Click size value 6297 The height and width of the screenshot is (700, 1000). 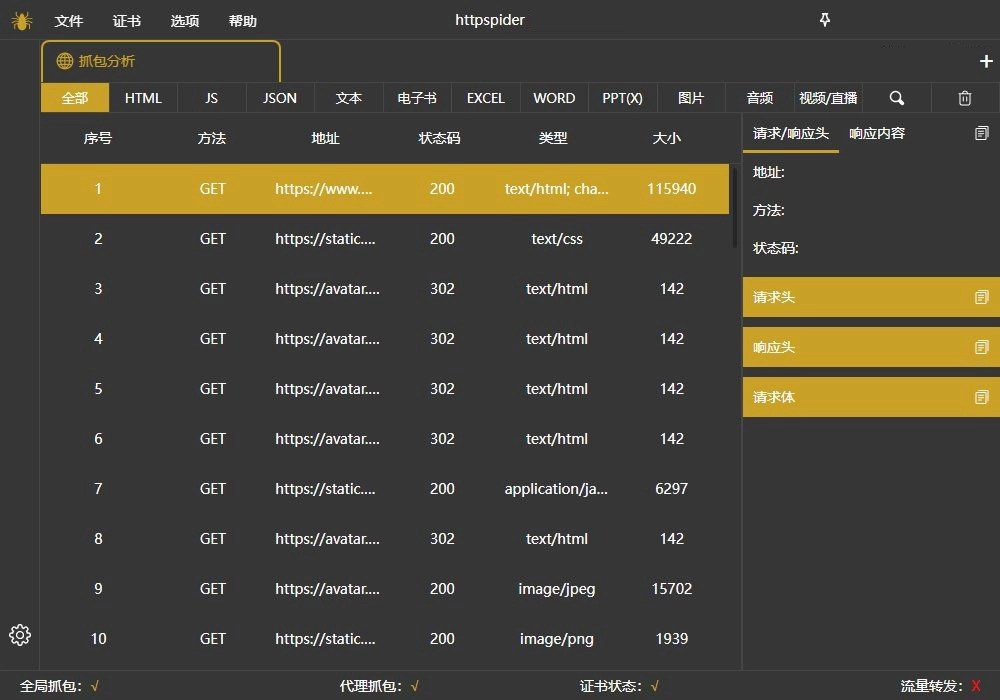(672, 489)
